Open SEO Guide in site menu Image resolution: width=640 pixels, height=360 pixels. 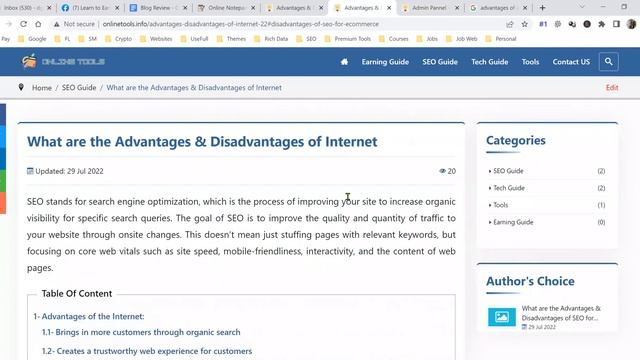(440, 62)
